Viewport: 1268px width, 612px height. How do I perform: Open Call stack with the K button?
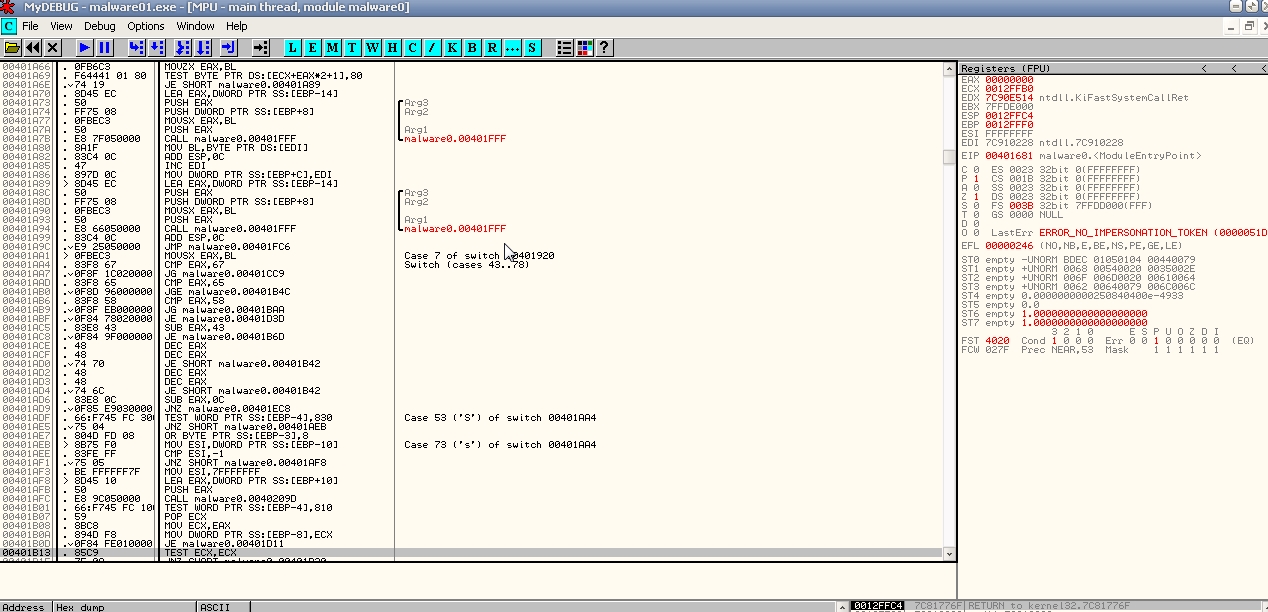coord(452,48)
